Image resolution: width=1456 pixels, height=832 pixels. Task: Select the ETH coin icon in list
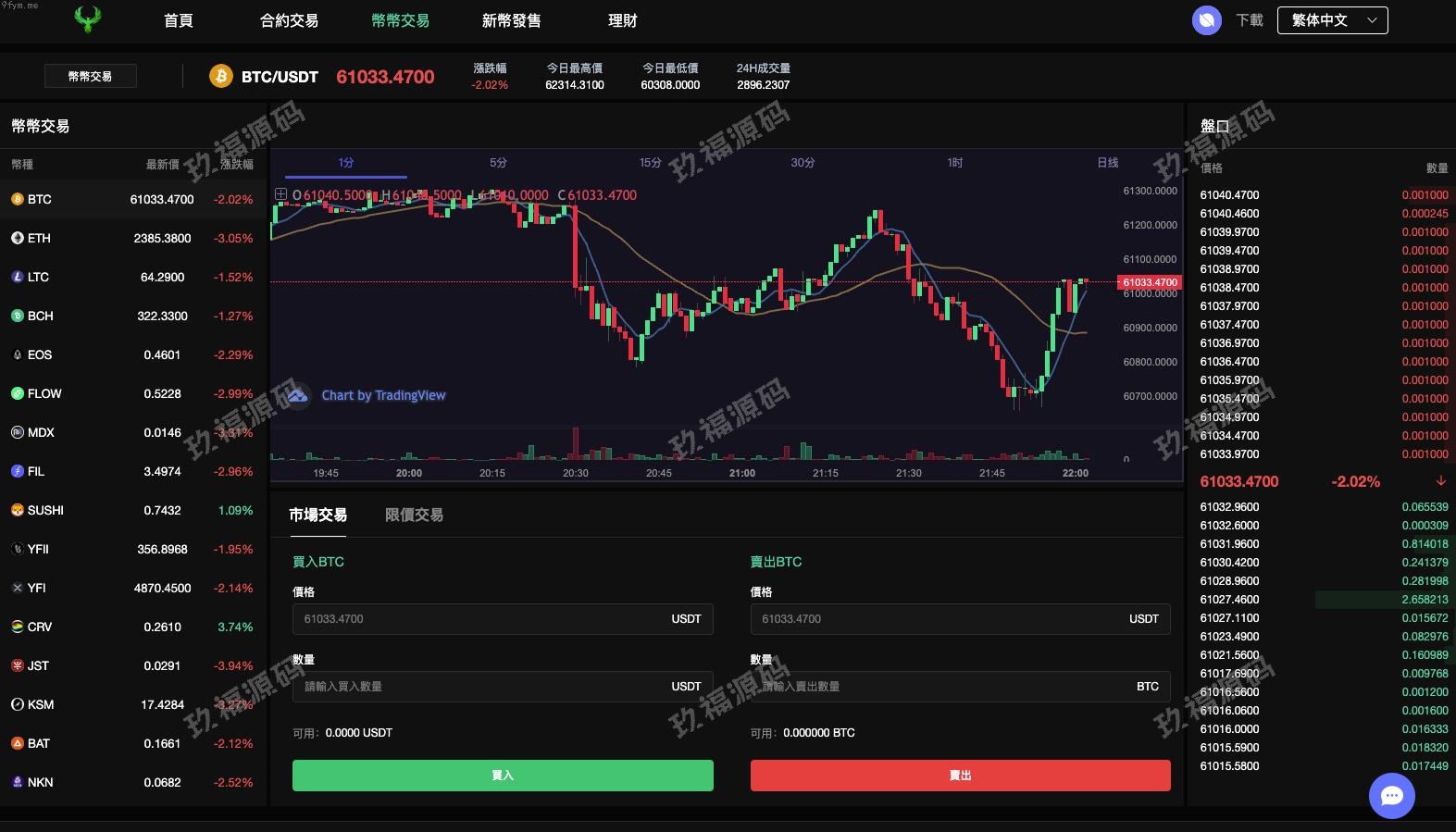pyautogui.click(x=18, y=238)
